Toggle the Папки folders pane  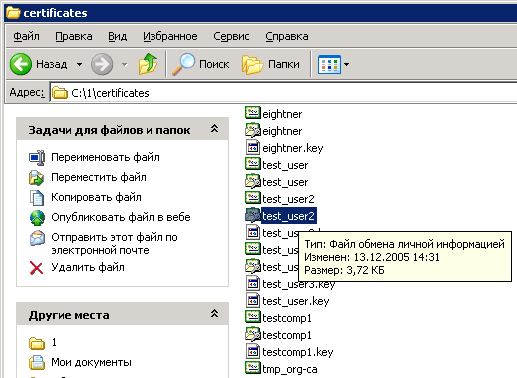[271, 64]
